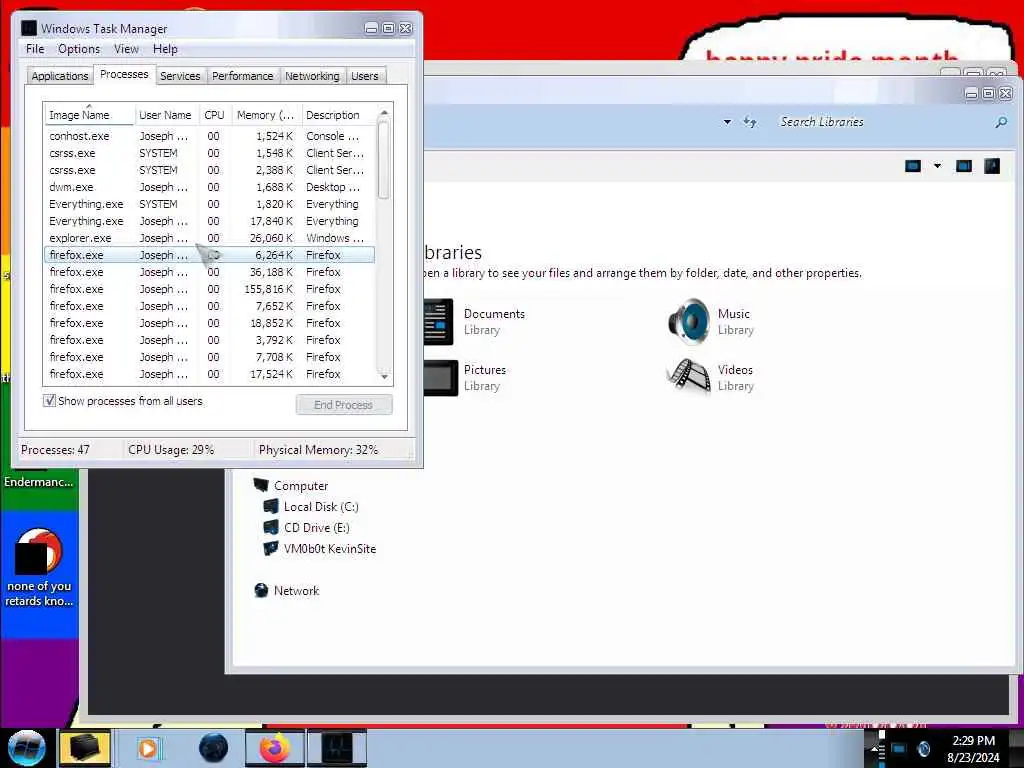Click the refresh arrows in Explorer address bar
Screen dimensions: 1024x768
pyautogui.click(x=750, y=121)
